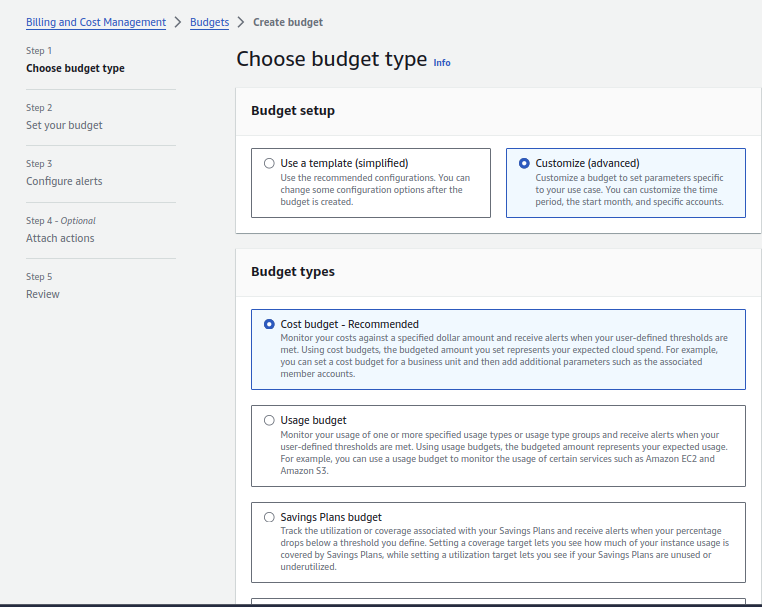Click the Create budget breadcrumb text
Screen dimensions: 762x607
[288, 22]
